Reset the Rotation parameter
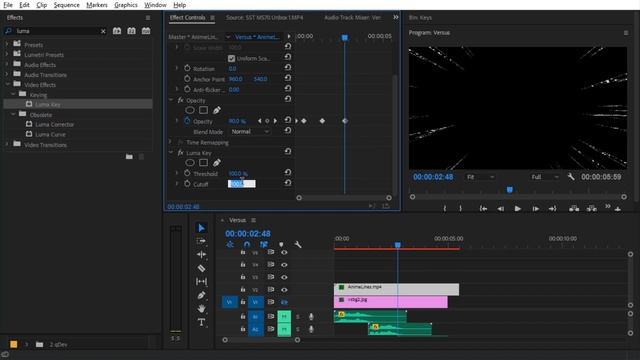The height and width of the screenshot is (360, 640). pyautogui.click(x=288, y=67)
